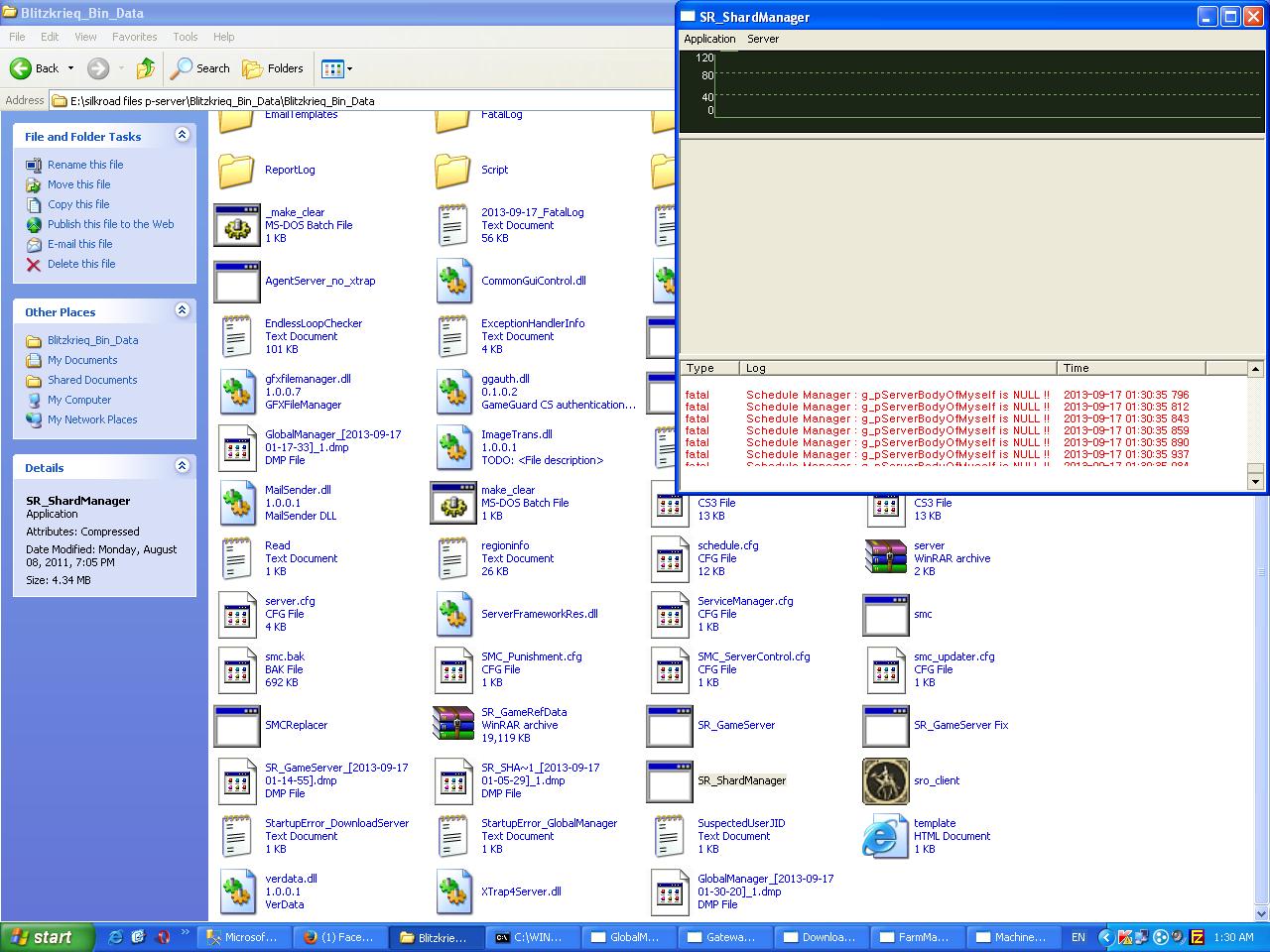
Task: Select the smc.bak BAK file icon
Action: (x=237, y=669)
